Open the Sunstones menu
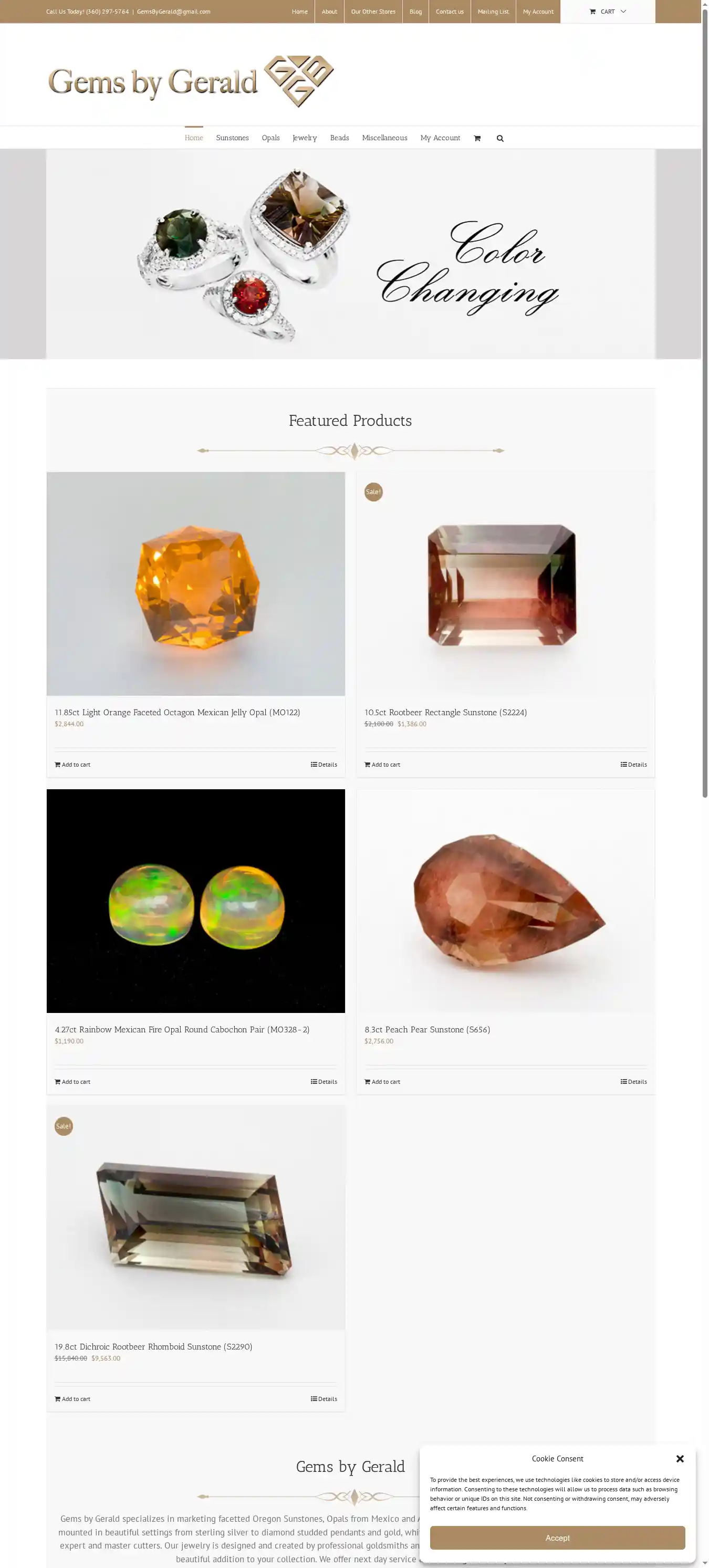 click(x=233, y=138)
